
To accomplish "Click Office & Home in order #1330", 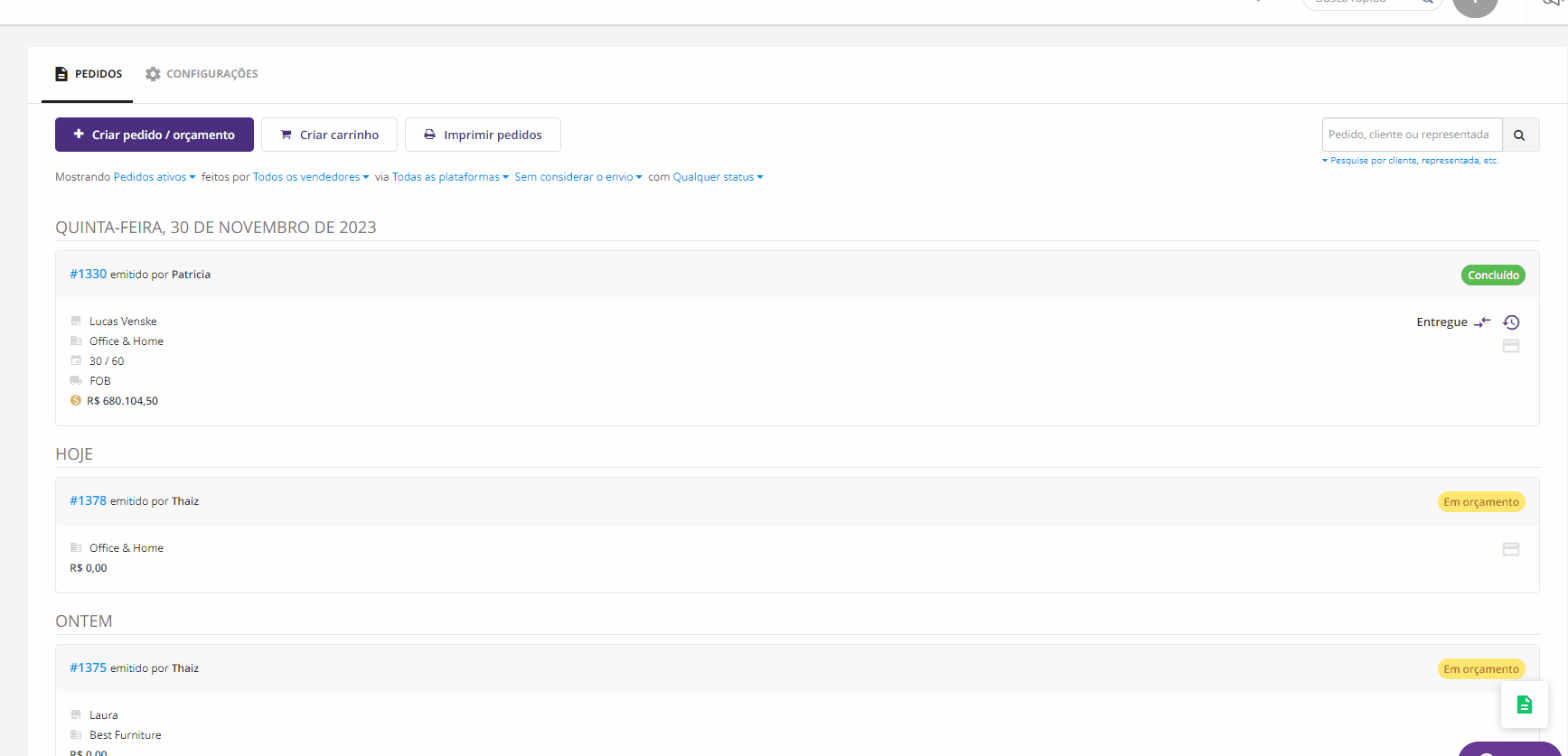I will (127, 341).
